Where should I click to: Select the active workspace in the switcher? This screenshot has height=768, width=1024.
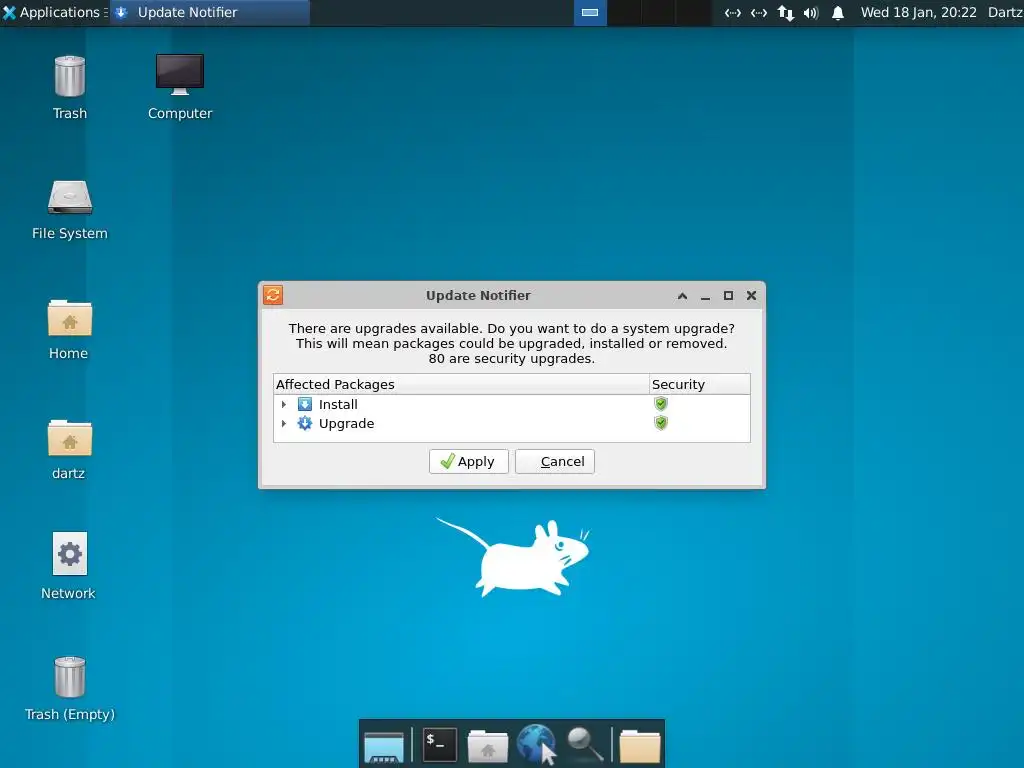(x=590, y=12)
